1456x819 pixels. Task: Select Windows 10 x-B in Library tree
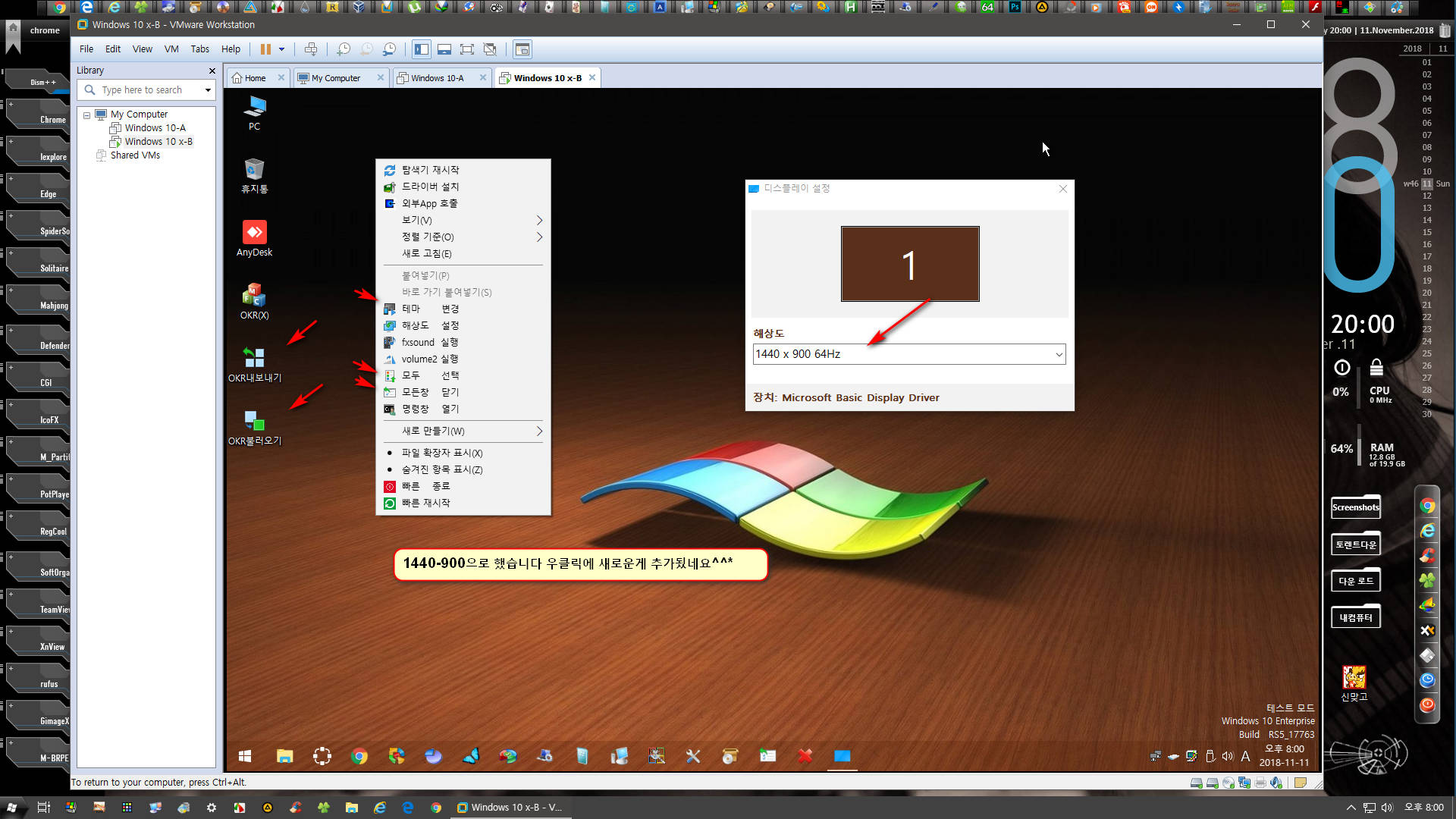tap(158, 142)
